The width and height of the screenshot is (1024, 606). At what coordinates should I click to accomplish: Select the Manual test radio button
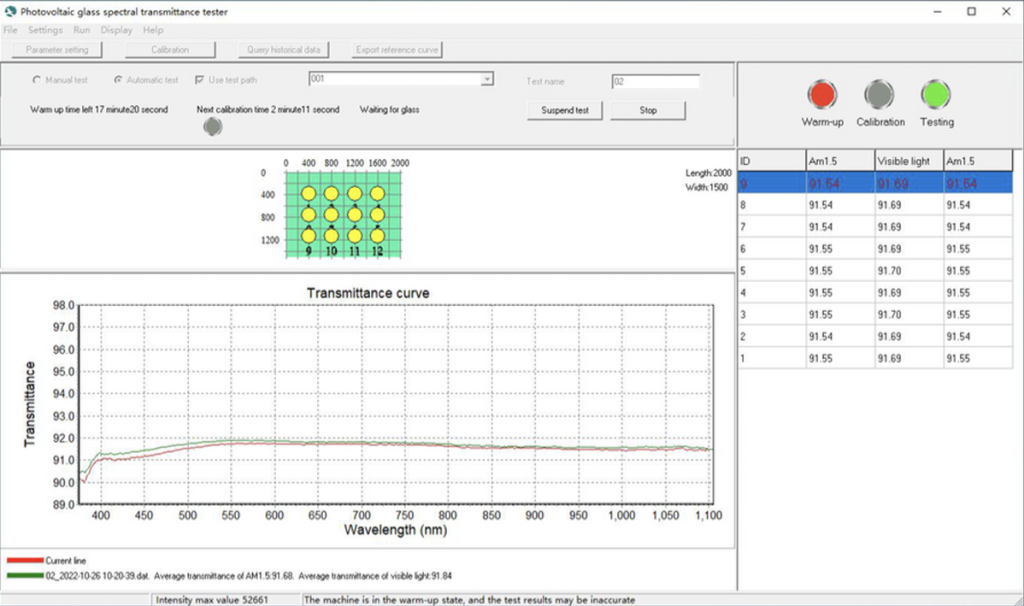coord(38,80)
